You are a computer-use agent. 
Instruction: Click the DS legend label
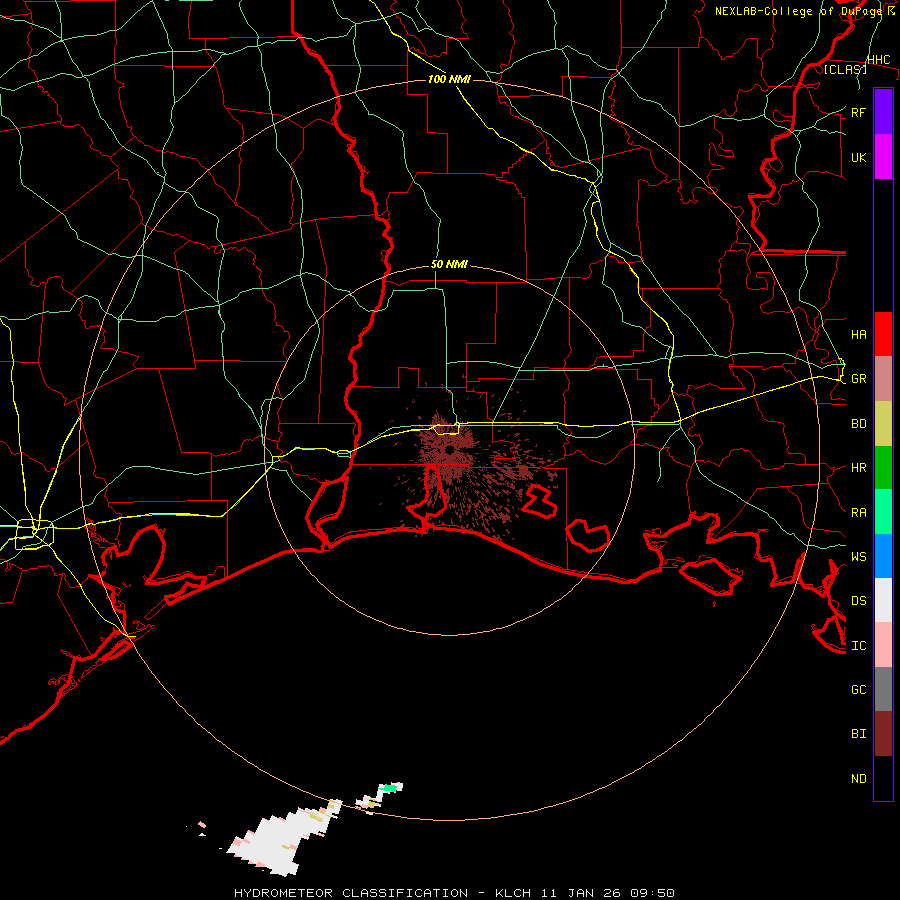[858, 601]
